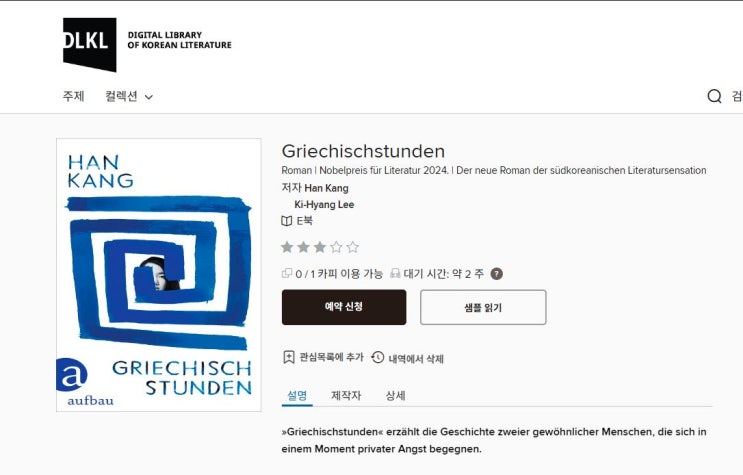Open the 주제 menu
This screenshot has width=743, height=475.
pyautogui.click(x=73, y=96)
